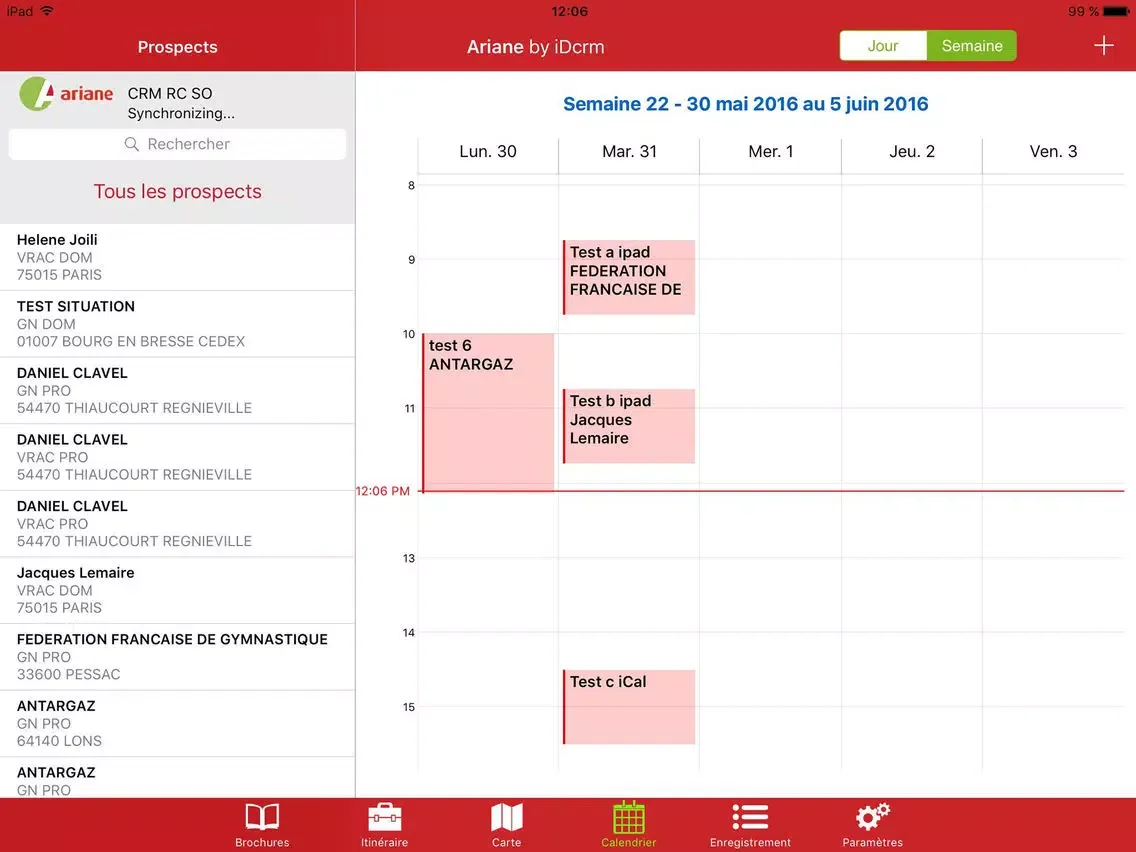Open Jacques Lemaire prospect row
This screenshot has height=852, width=1136.
coord(178,590)
